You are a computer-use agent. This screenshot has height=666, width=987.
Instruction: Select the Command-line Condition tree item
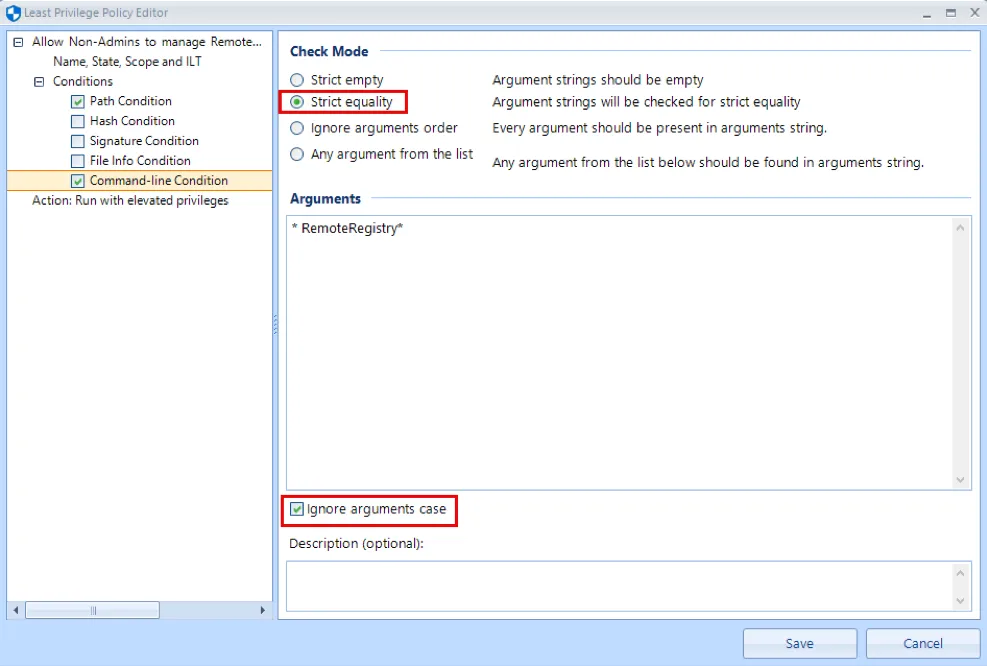click(x=158, y=181)
